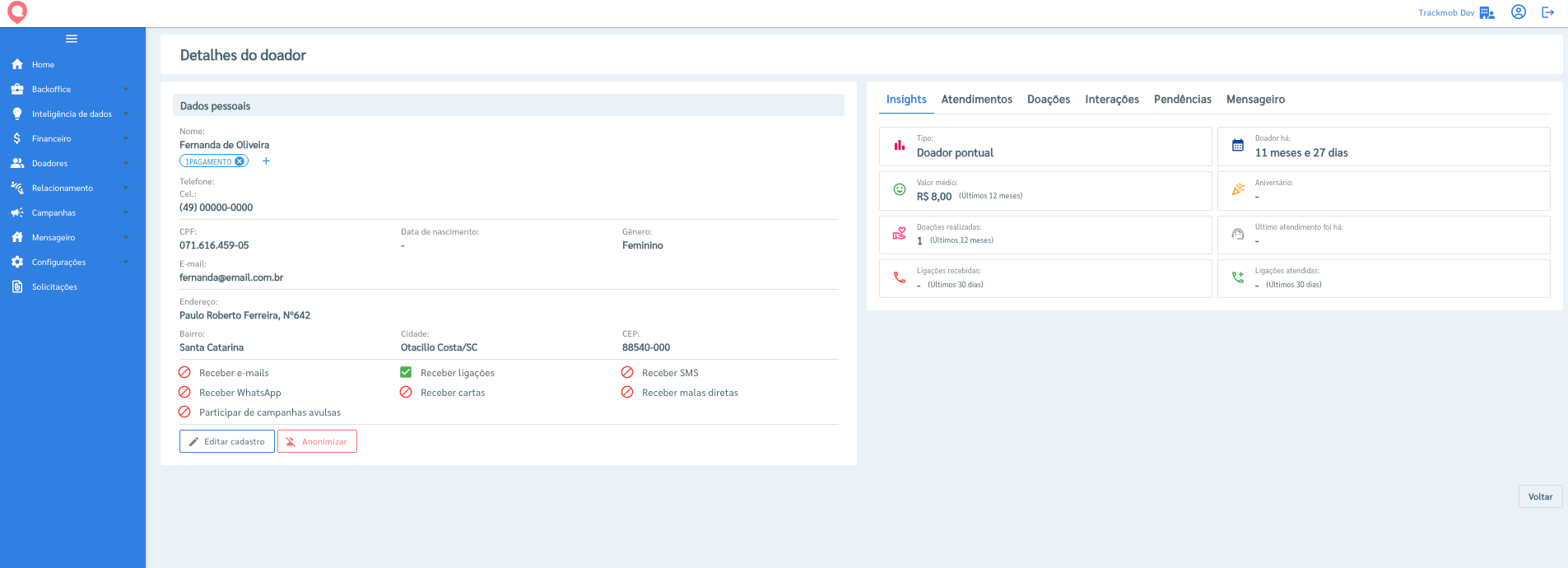Open the Home menu label
Screen dimensions: 1568x568
[43, 64]
